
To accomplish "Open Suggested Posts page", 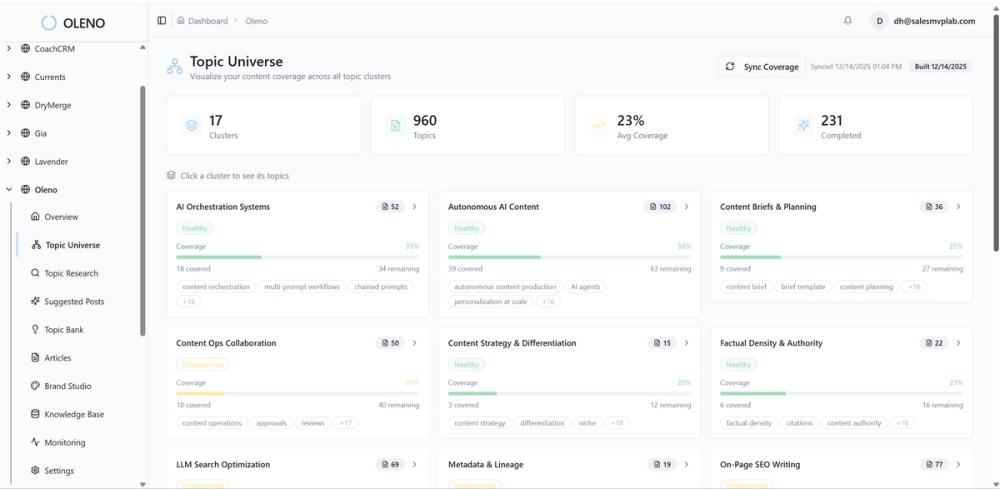I will pyautogui.click(x=74, y=301).
